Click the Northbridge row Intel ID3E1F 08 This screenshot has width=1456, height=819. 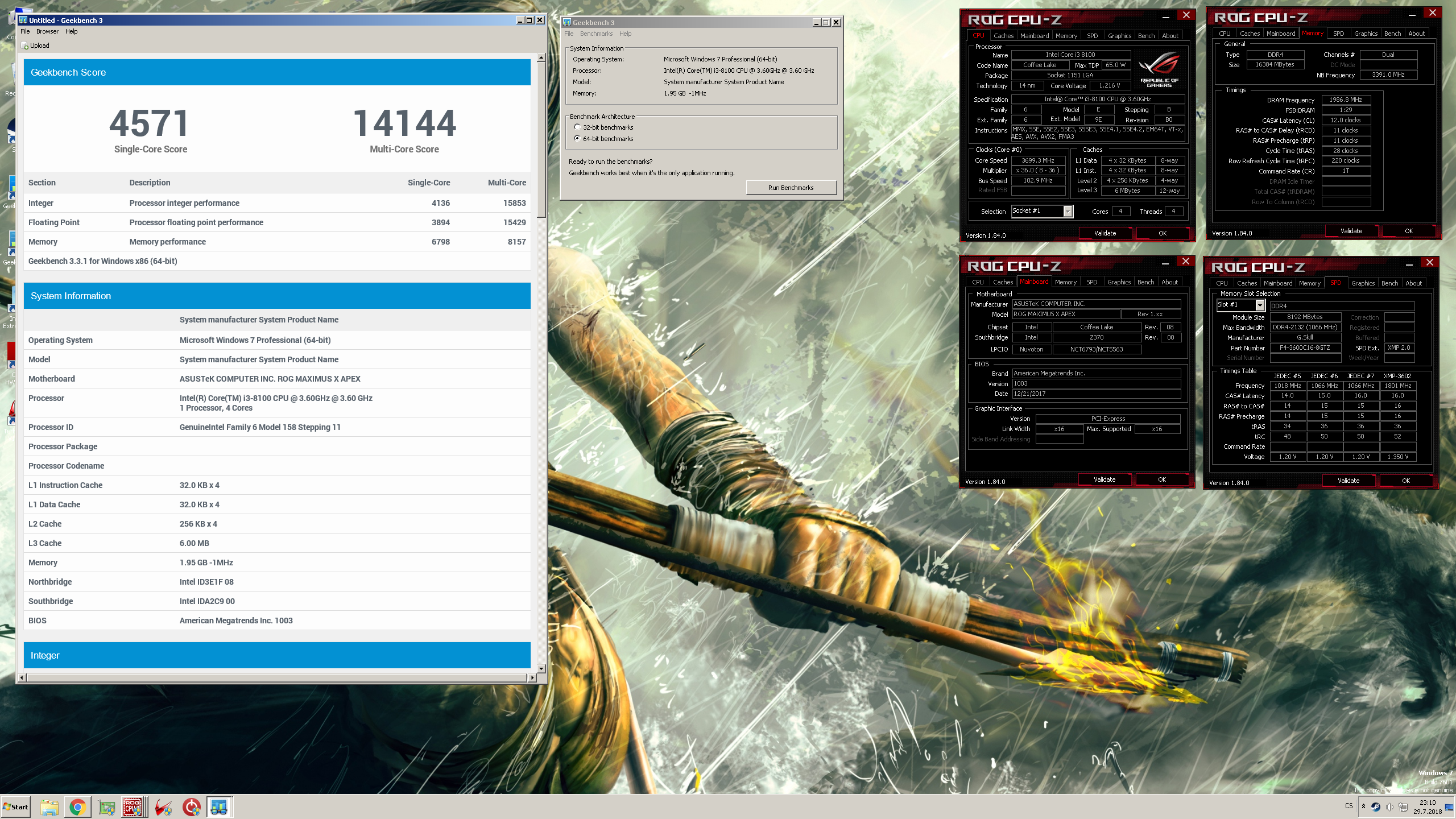click(277, 582)
